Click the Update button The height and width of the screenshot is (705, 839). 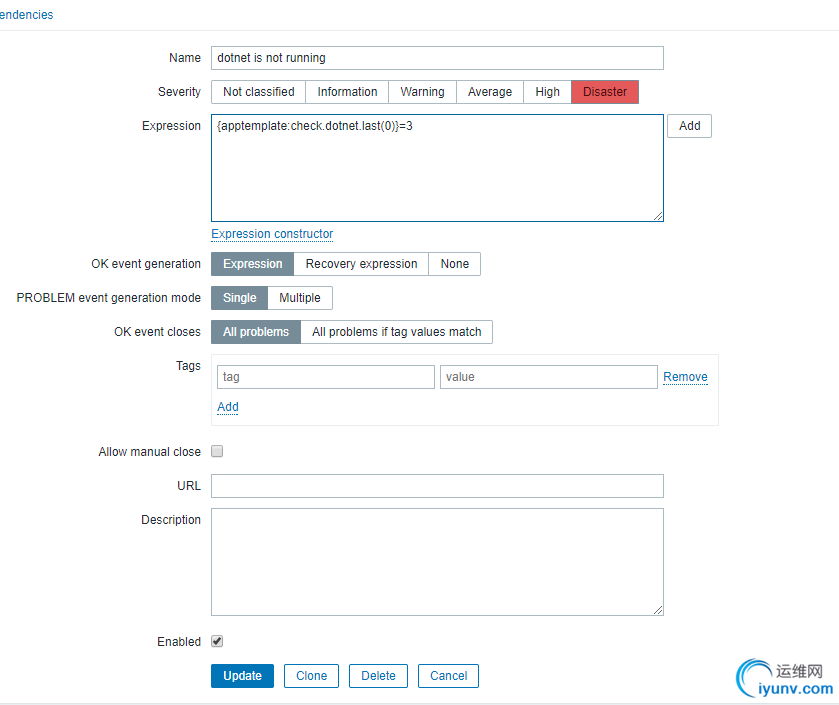242,676
